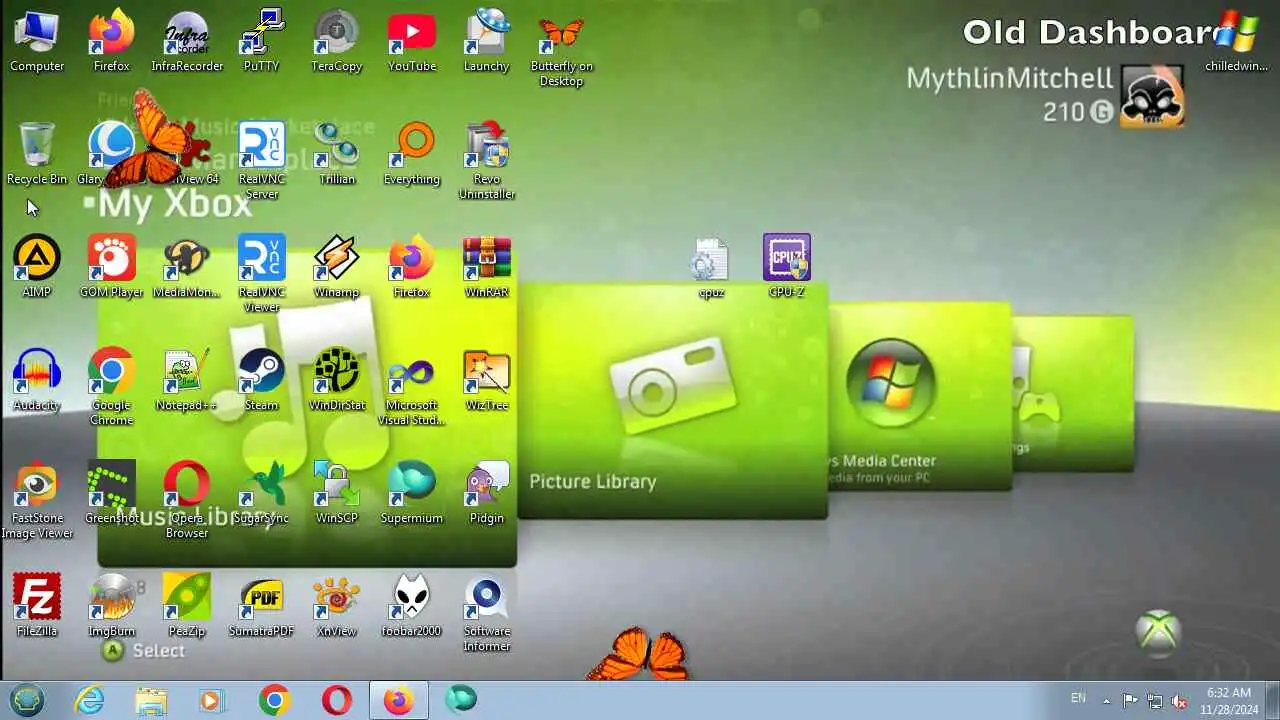
Task: Open the XnView desktop icon
Action: click(336, 606)
